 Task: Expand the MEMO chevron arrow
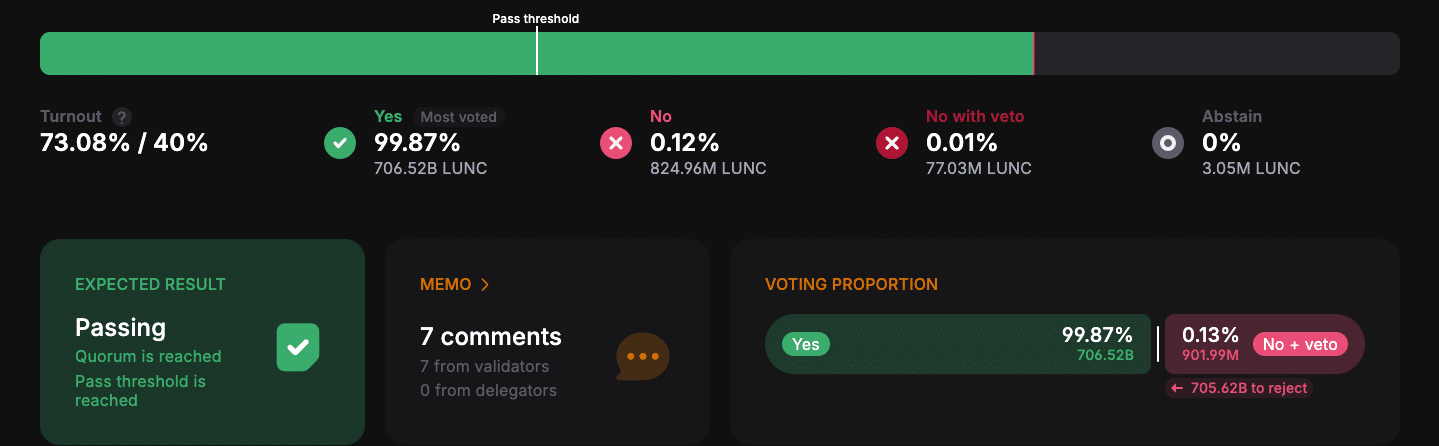tap(485, 285)
